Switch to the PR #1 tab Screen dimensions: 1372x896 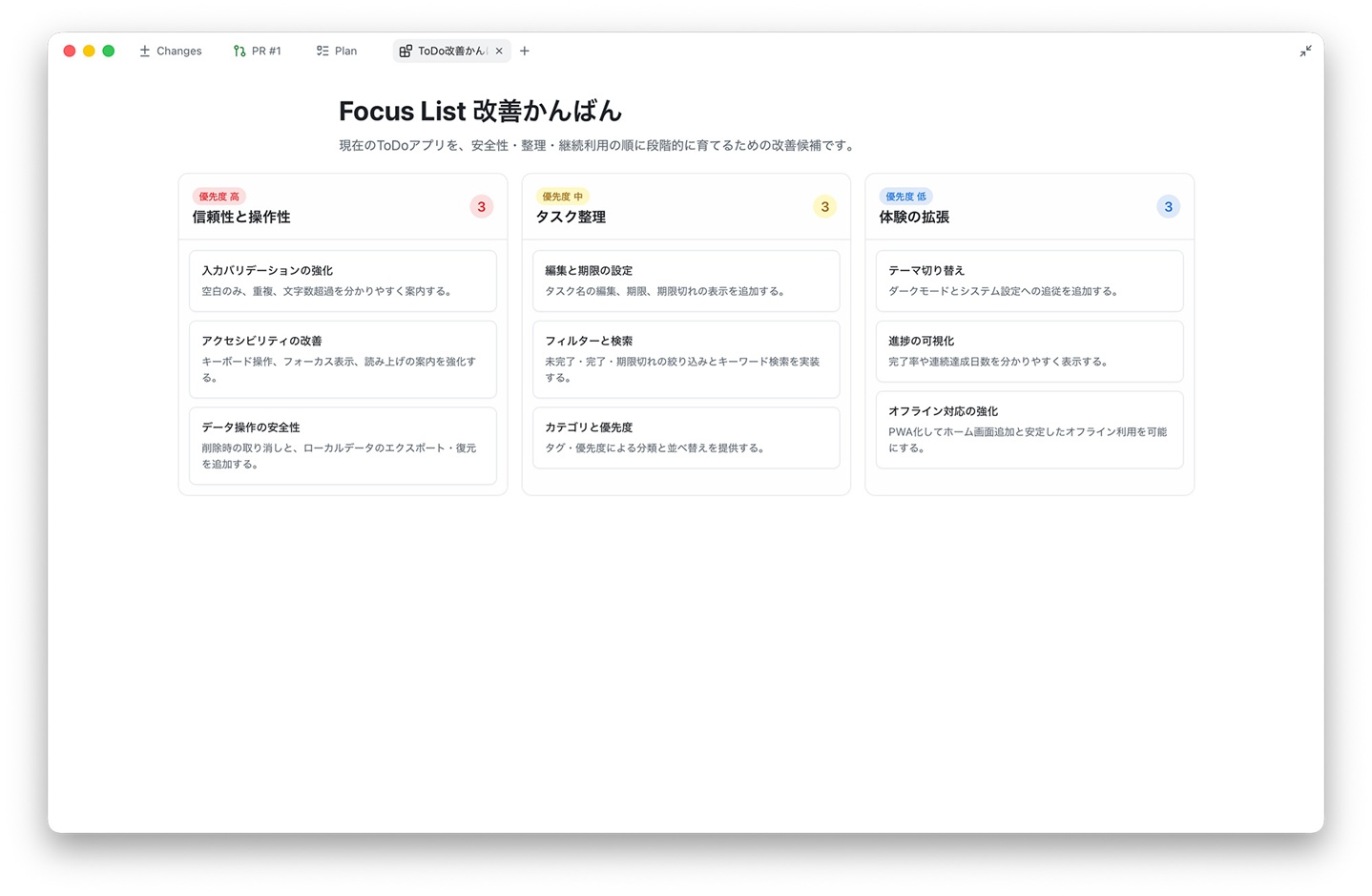pyautogui.click(x=257, y=51)
